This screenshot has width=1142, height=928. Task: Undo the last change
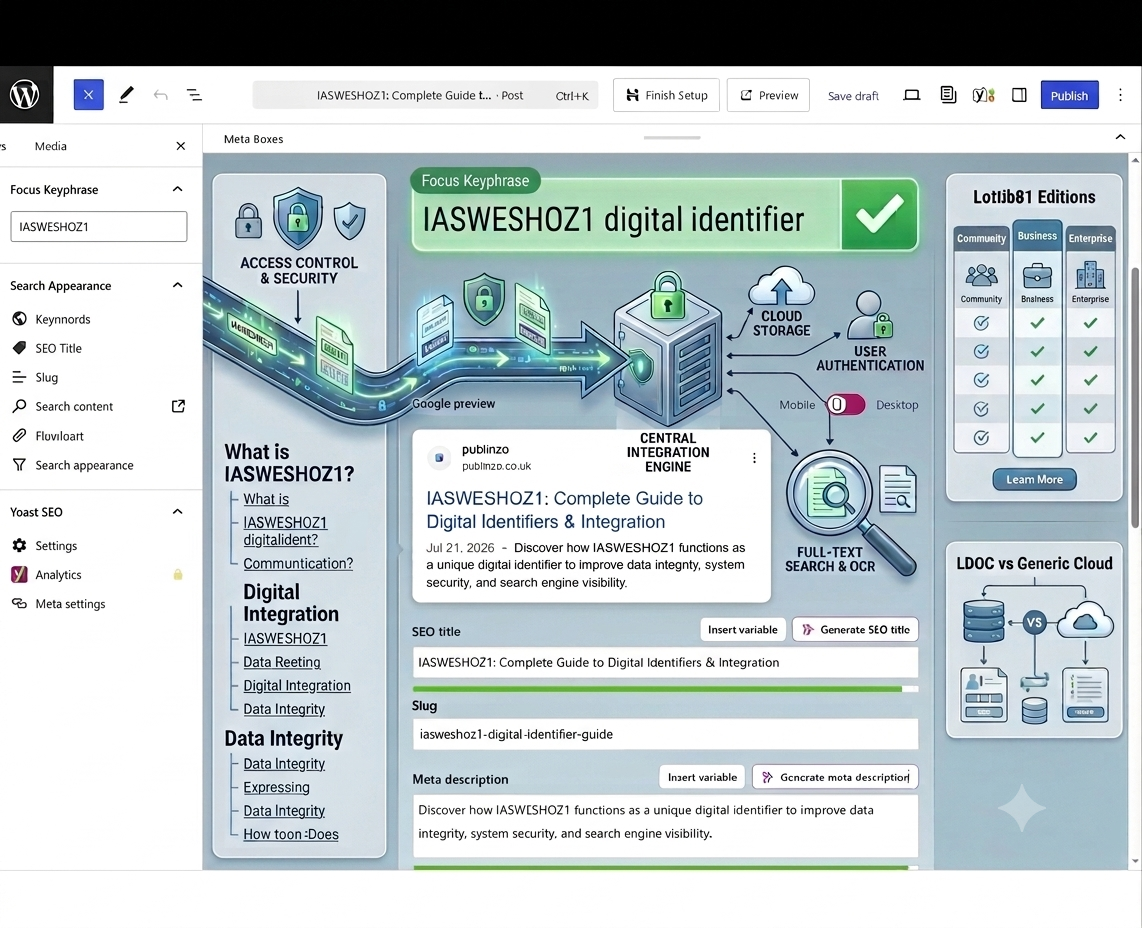pos(160,95)
